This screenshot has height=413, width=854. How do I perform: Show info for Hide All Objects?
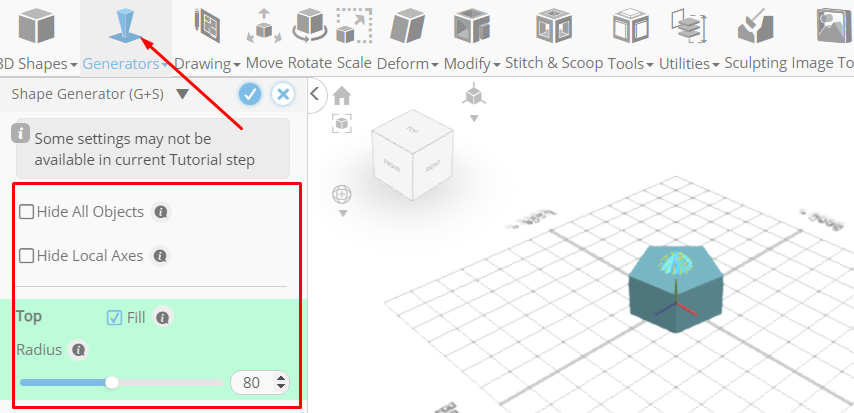point(160,212)
